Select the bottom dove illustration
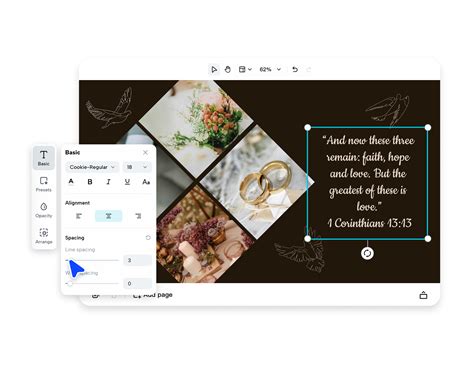This screenshot has height=379, width=474. (301, 252)
